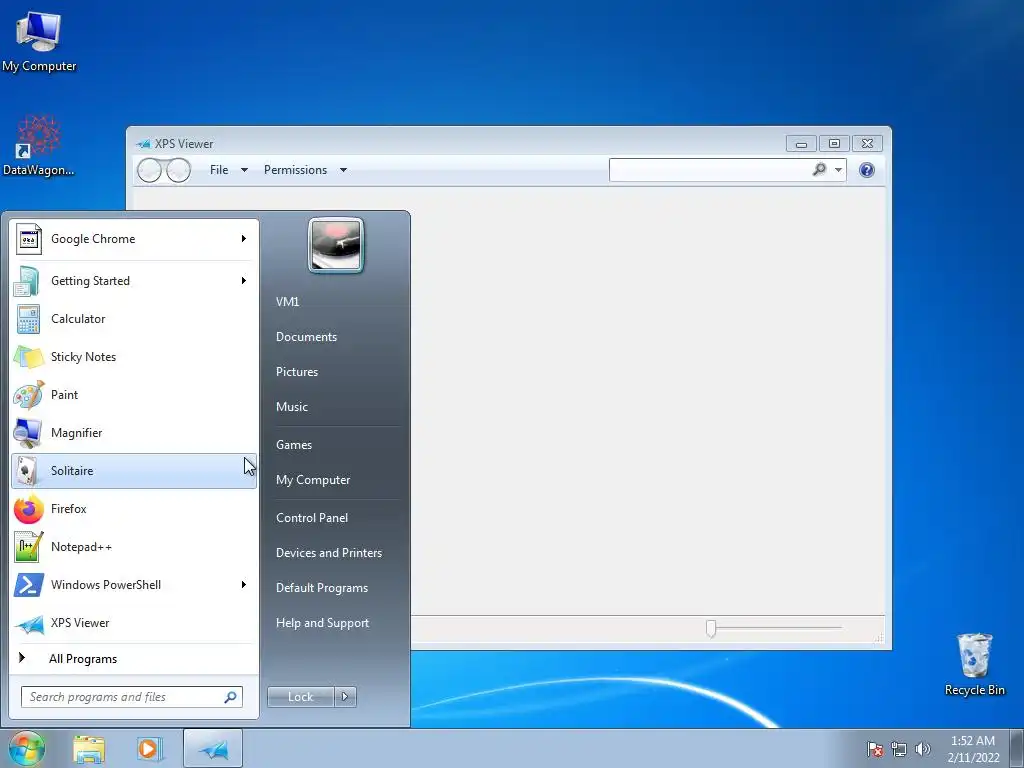Viewport: 1024px width, 768px height.
Task: Open VM1 user folder link
Action: [287, 302]
